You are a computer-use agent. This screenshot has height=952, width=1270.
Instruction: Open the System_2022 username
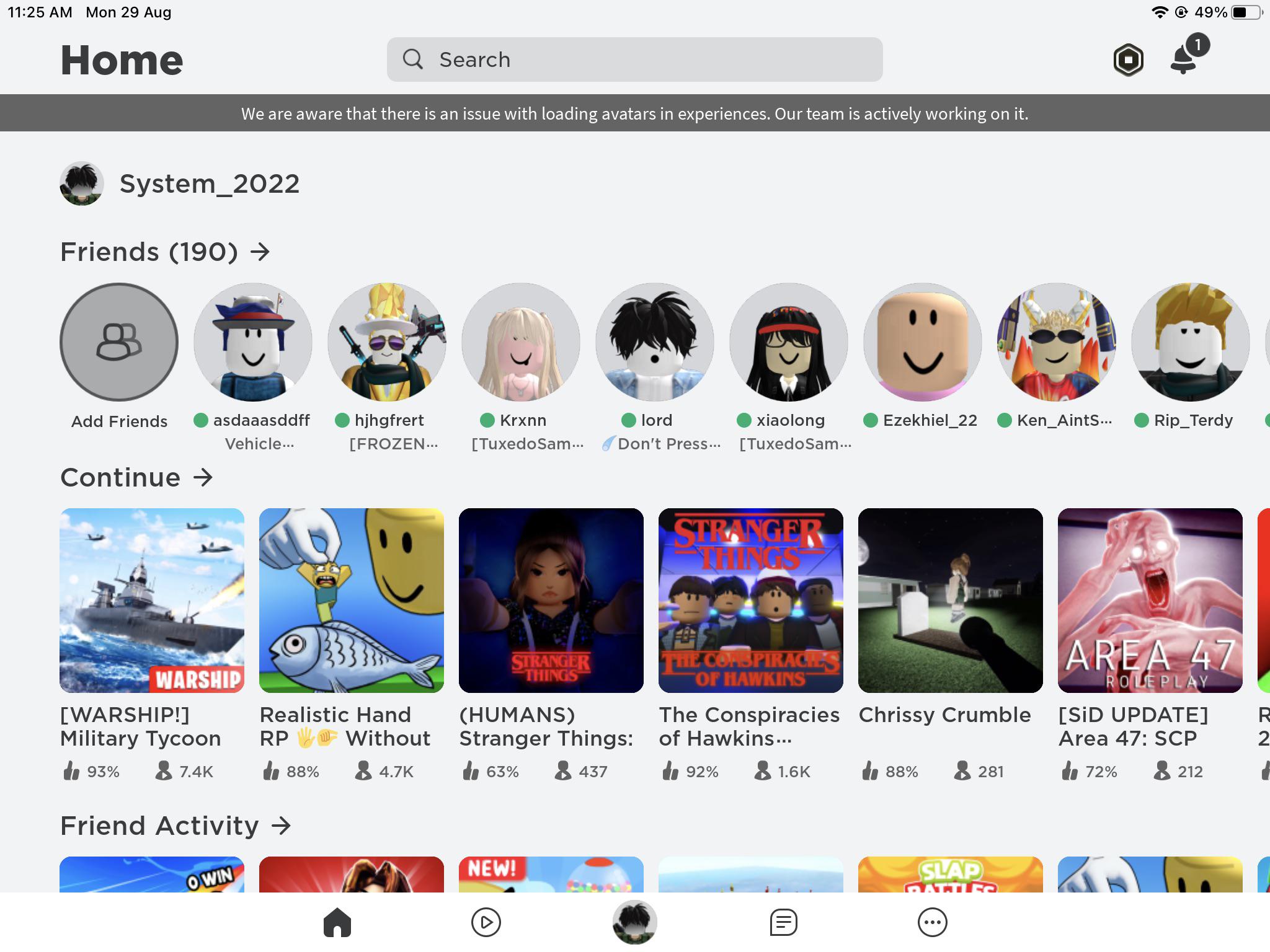coord(210,184)
